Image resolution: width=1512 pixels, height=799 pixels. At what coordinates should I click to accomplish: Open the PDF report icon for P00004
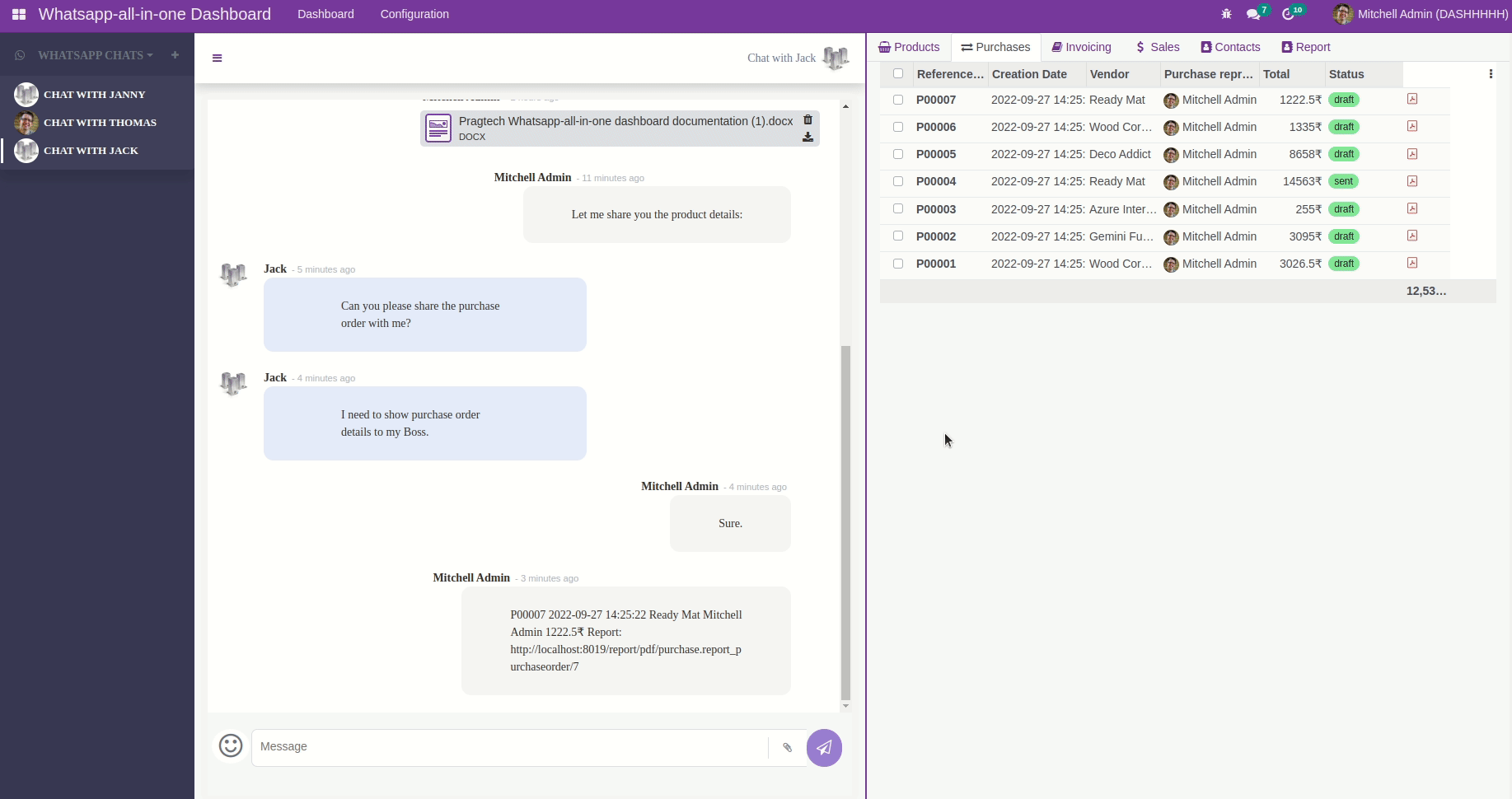(x=1412, y=181)
